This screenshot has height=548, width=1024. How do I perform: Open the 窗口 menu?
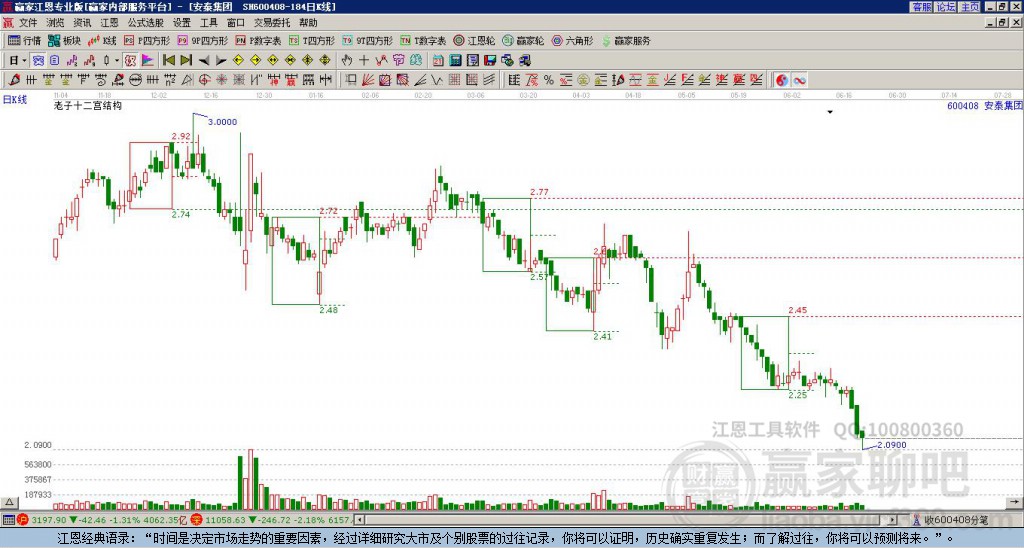click(x=236, y=23)
